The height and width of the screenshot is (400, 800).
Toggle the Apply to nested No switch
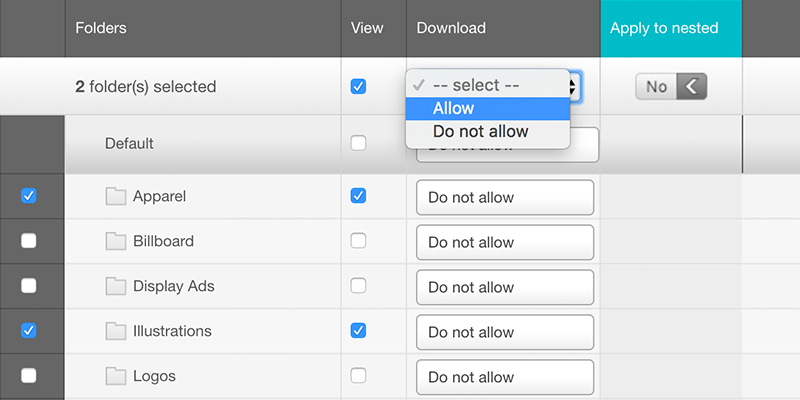[671, 87]
